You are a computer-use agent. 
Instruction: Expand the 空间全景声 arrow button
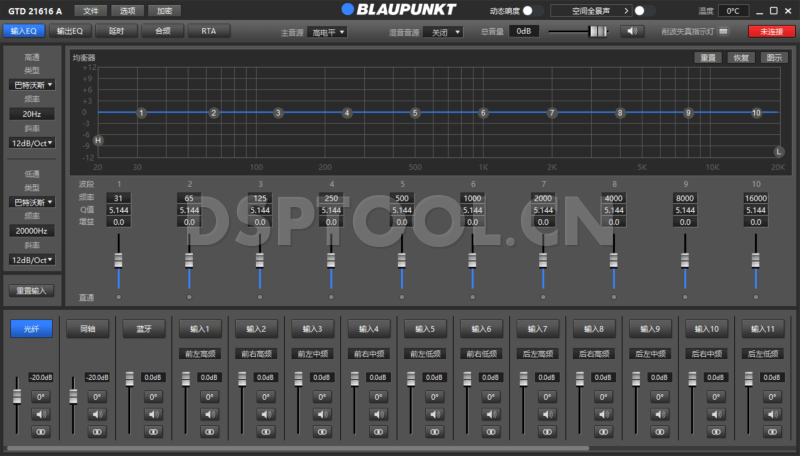(626, 11)
